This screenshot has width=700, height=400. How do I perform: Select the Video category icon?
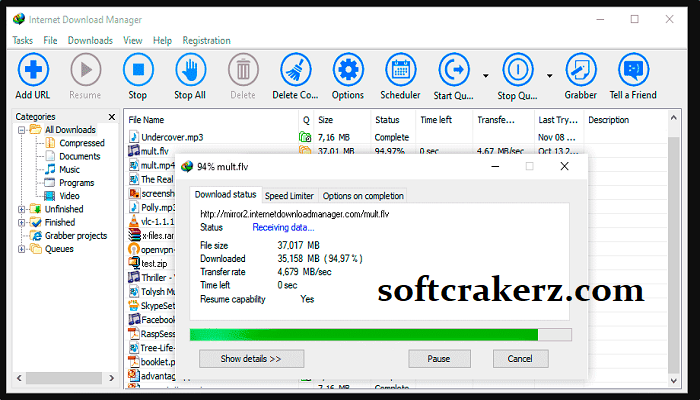[x=50, y=196]
